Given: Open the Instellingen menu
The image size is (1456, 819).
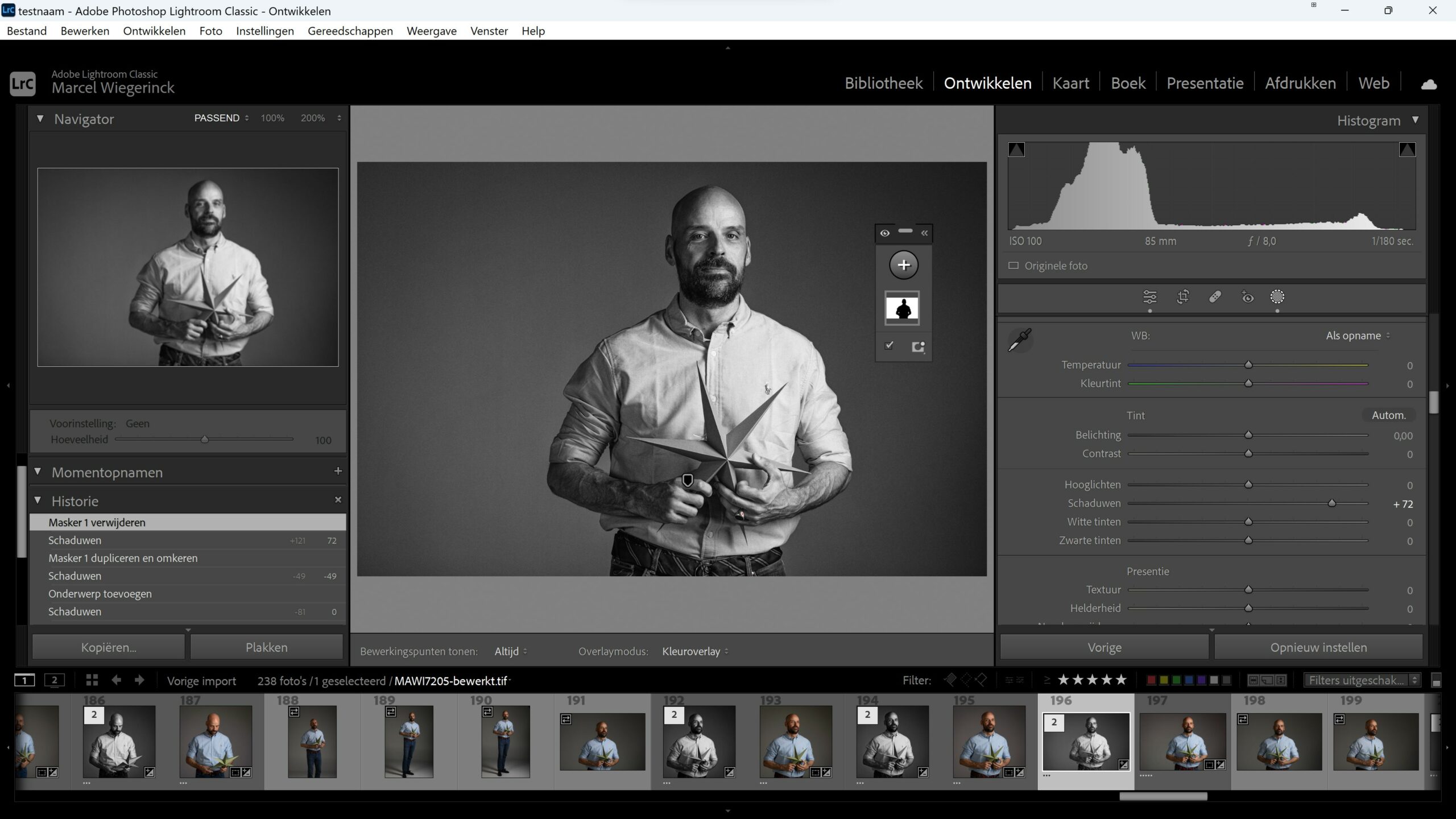Looking at the screenshot, I should (x=265, y=31).
